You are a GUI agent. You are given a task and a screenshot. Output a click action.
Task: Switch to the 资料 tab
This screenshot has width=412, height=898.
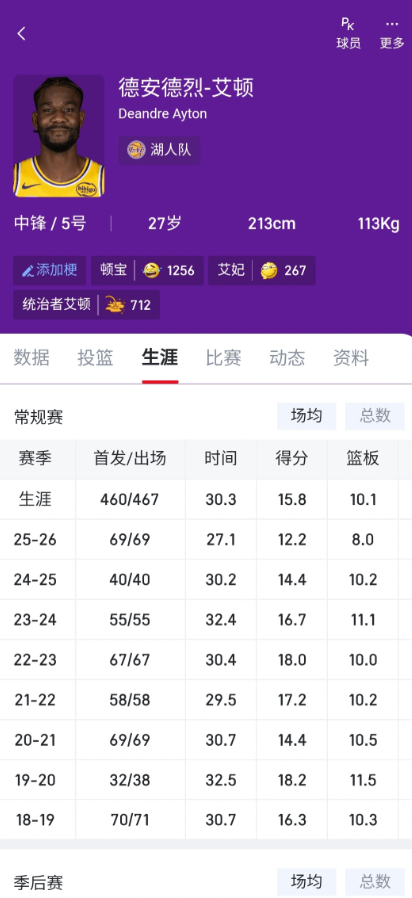(351, 359)
